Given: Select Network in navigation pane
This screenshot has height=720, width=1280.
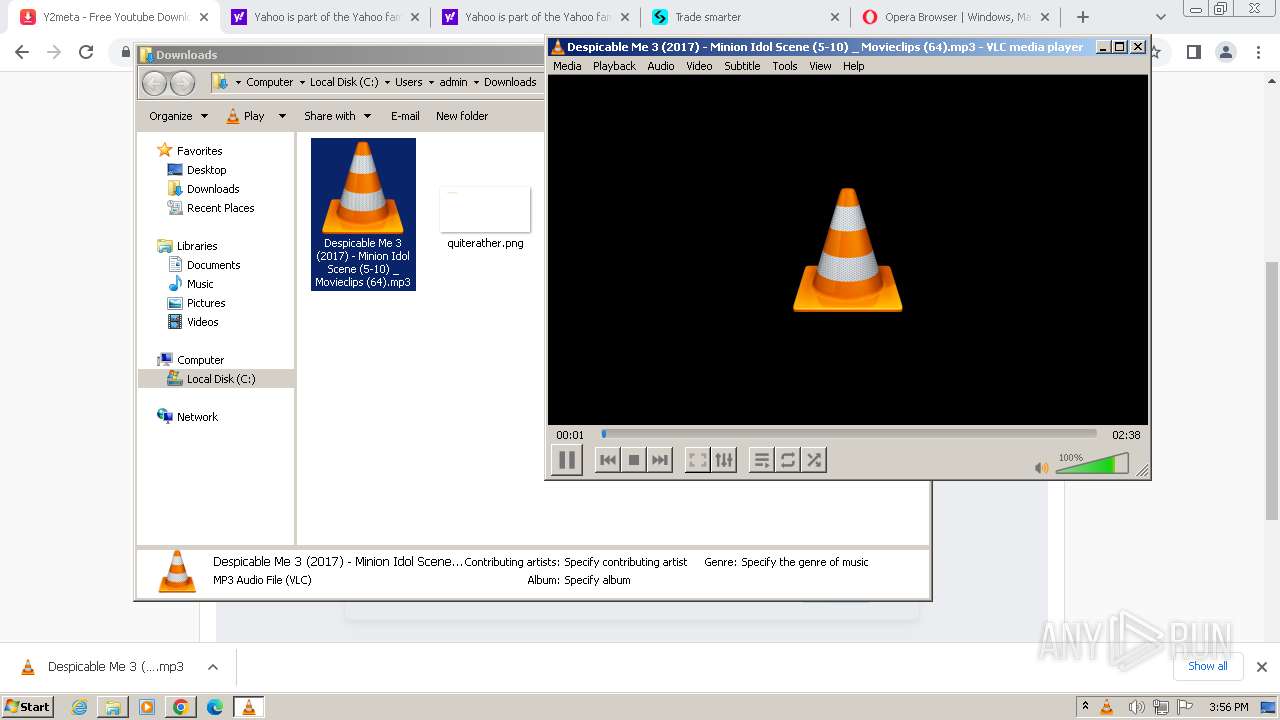Looking at the screenshot, I should (197, 417).
